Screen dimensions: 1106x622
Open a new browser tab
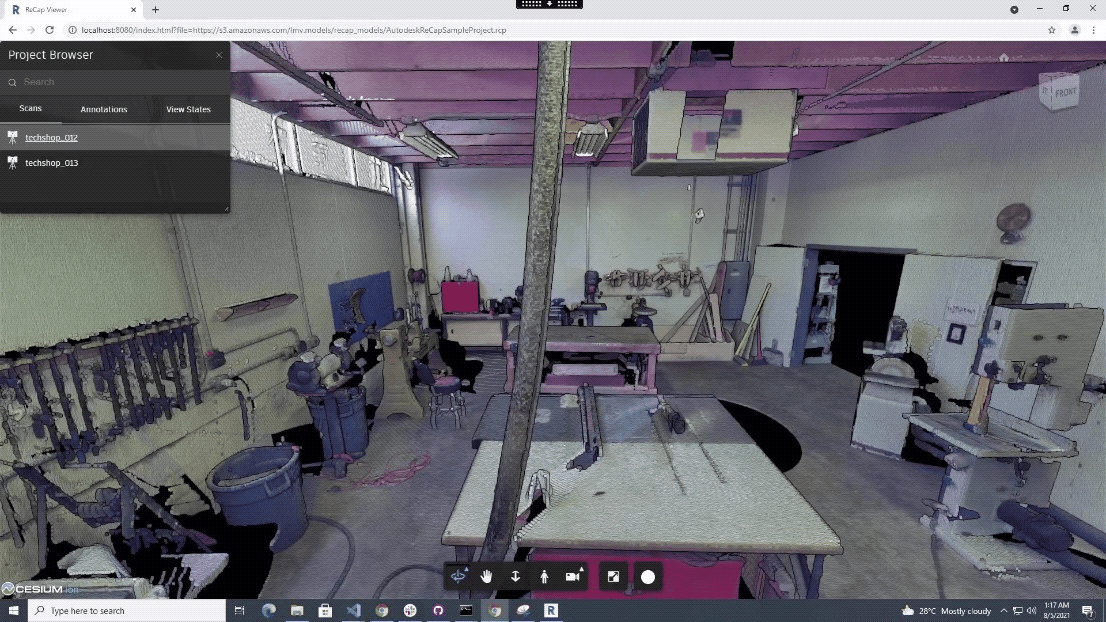(x=155, y=9)
